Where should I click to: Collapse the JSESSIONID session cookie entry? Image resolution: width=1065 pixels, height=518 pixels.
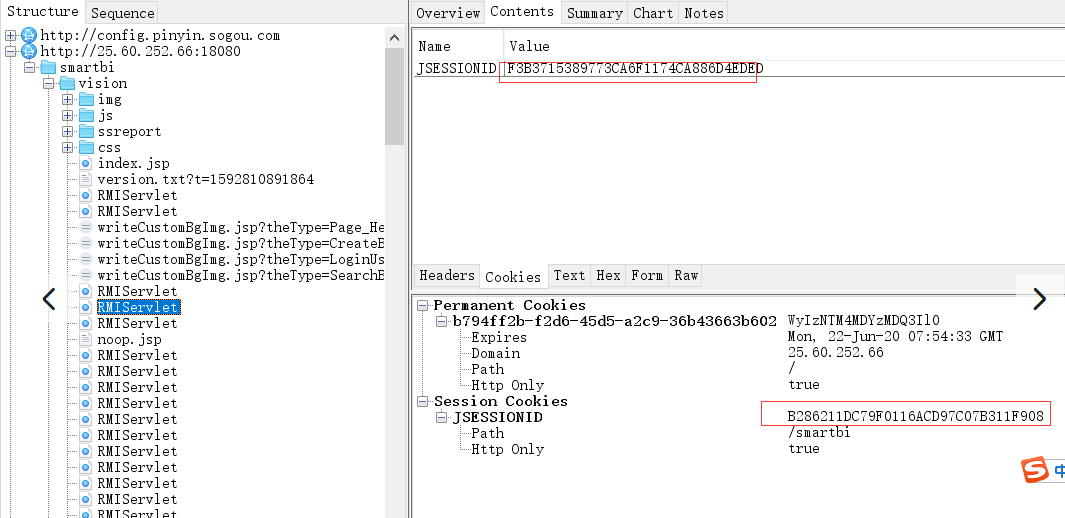[442, 418]
